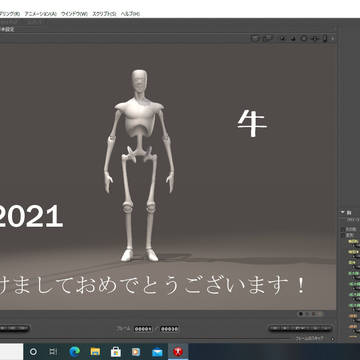The width and height of the screenshot is (360, 360).
Task: Select the figure's chest in the preview
Action: click(x=140, y=116)
